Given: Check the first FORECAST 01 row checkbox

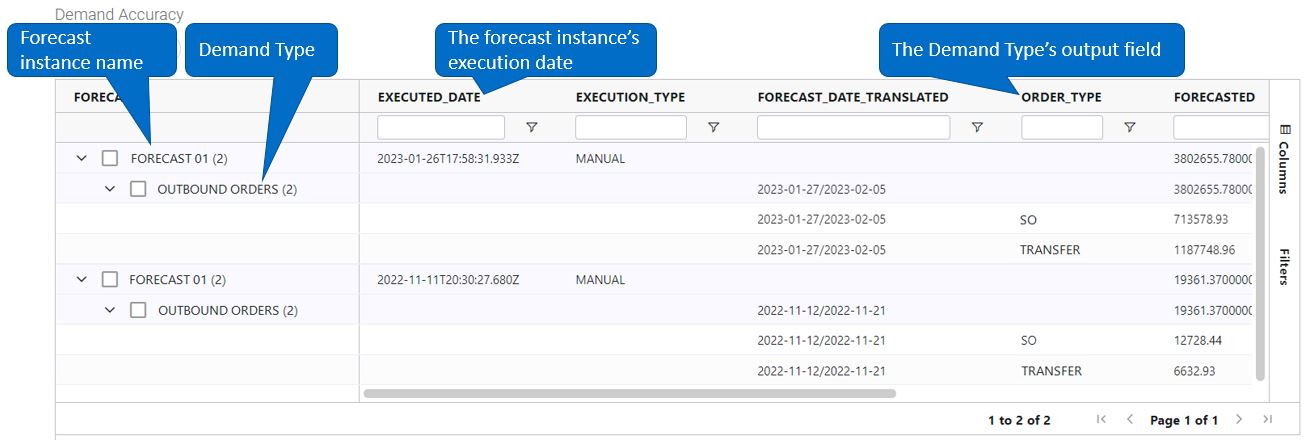Looking at the screenshot, I should click(x=111, y=158).
